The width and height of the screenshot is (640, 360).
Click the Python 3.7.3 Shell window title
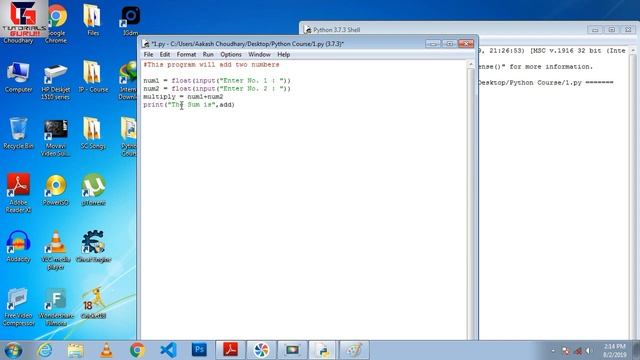coord(337,30)
